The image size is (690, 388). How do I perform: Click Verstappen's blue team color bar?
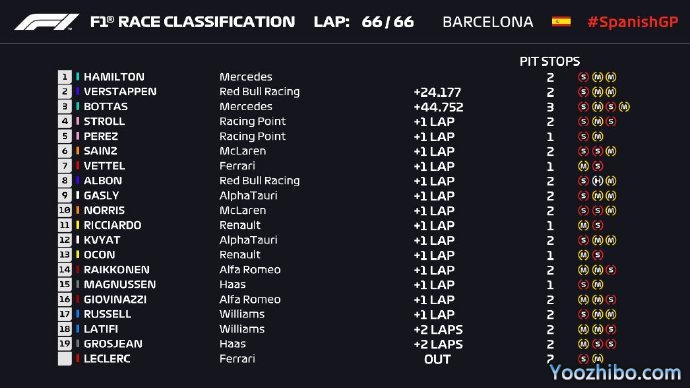(77, 92)
